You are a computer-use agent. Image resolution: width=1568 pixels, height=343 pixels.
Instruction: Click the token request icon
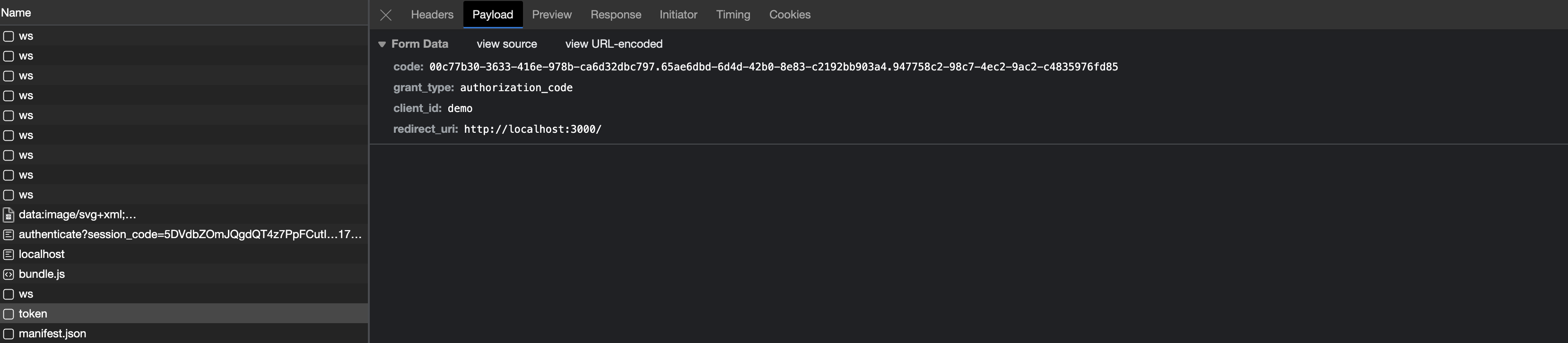(9, 314)
